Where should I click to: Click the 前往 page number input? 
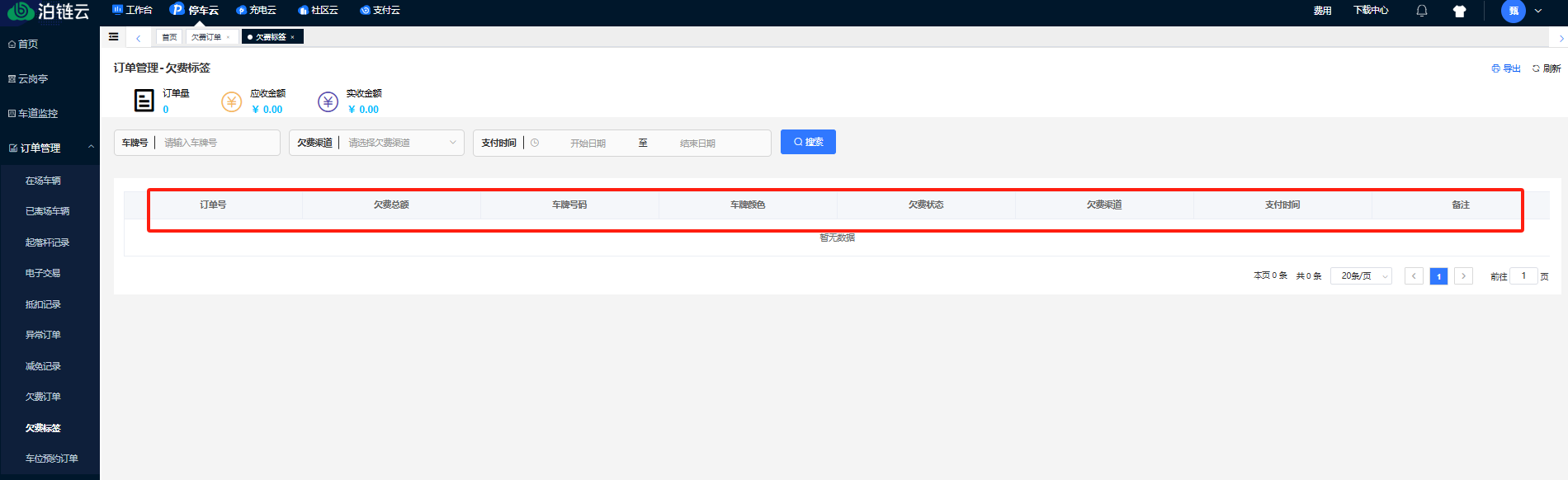(x=1523, y=276)
